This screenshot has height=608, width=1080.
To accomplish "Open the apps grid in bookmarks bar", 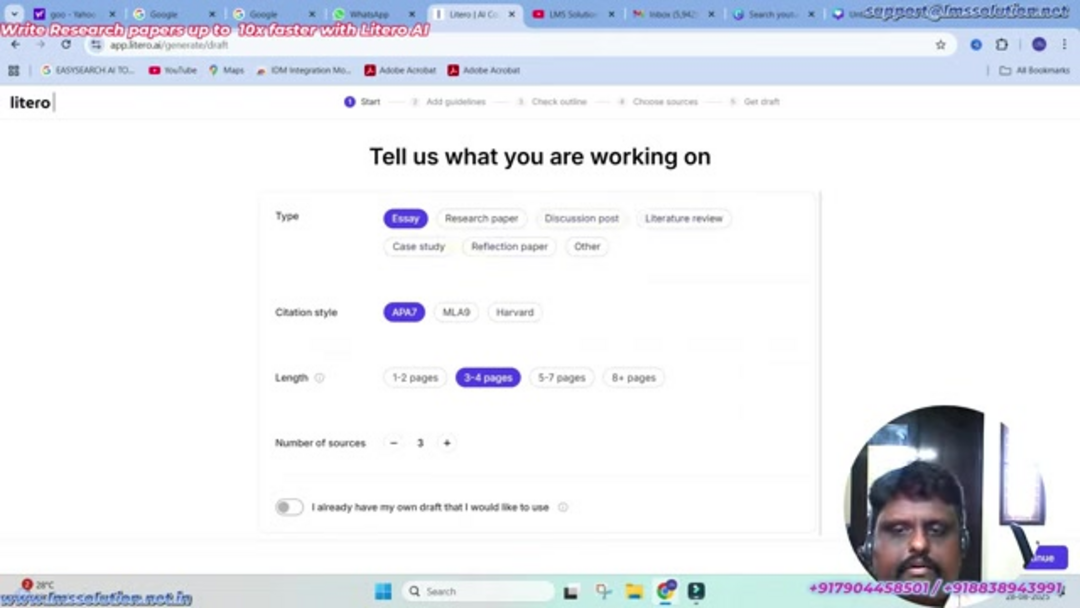I will coord(14,71).
